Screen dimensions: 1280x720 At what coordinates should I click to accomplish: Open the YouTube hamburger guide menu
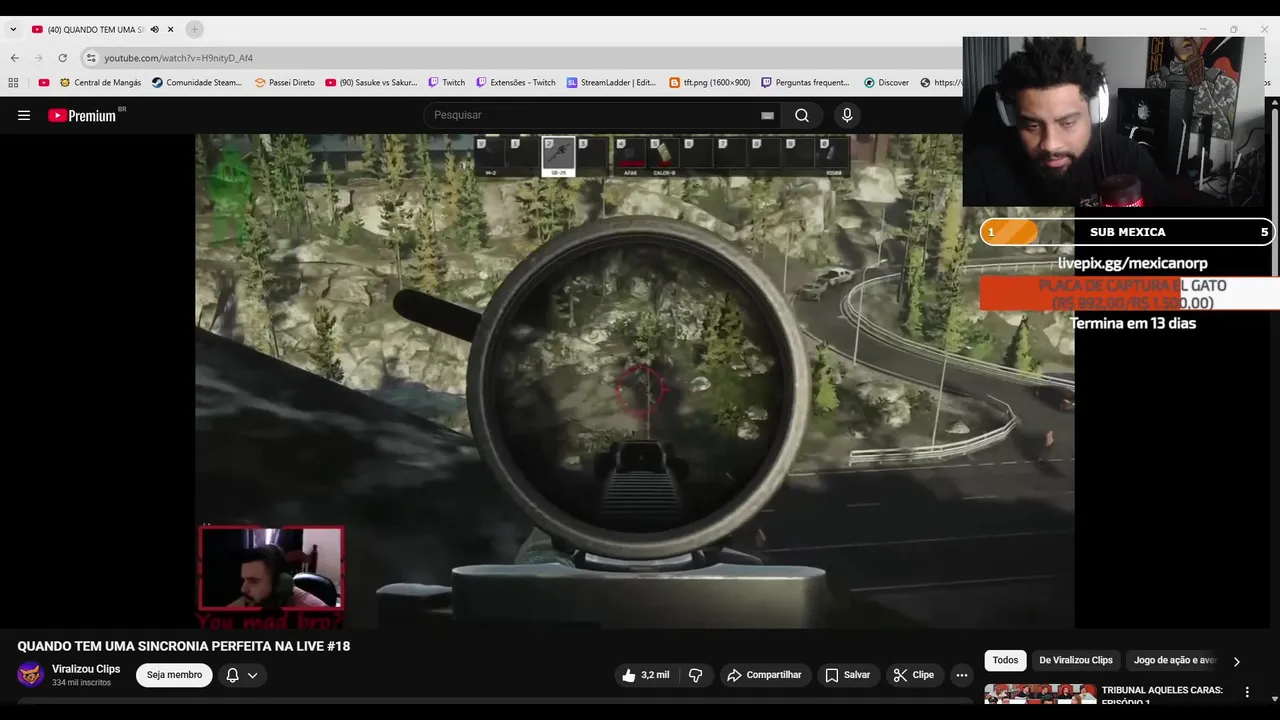(24, 115)
